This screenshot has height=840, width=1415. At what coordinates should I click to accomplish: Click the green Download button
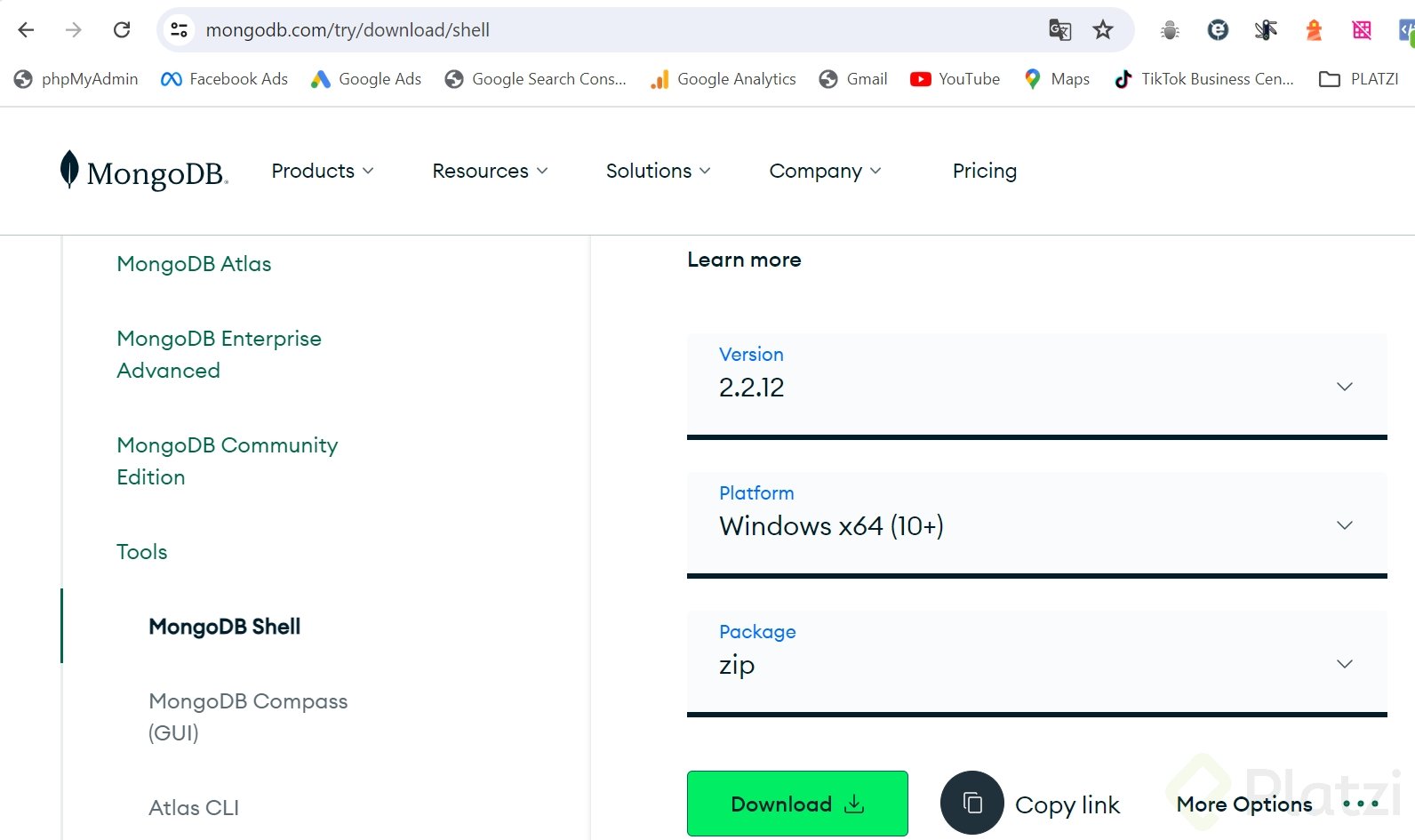pos(797,804)
